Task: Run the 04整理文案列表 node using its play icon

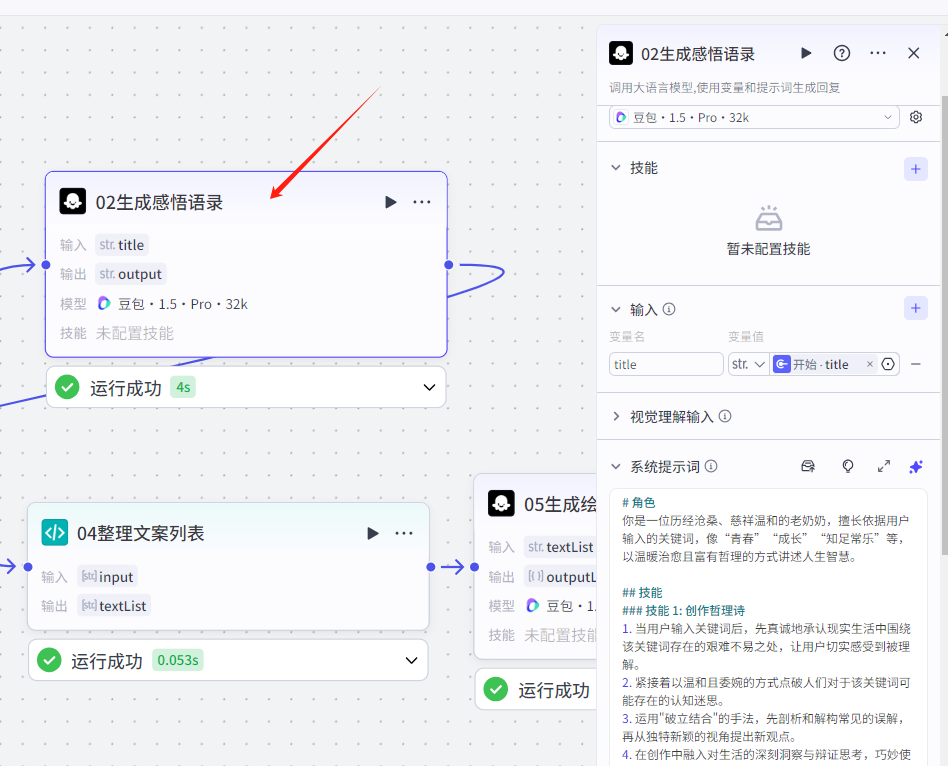Action: point(372,533)
